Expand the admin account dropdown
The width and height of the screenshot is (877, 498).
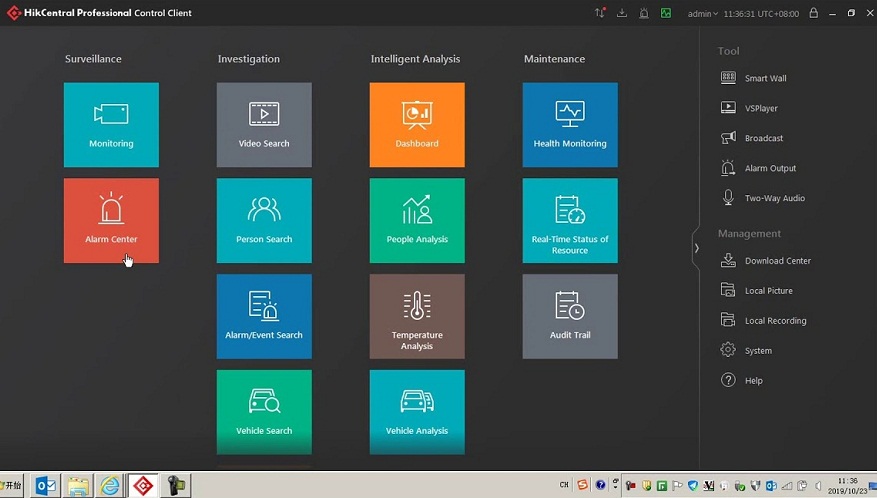703,13
